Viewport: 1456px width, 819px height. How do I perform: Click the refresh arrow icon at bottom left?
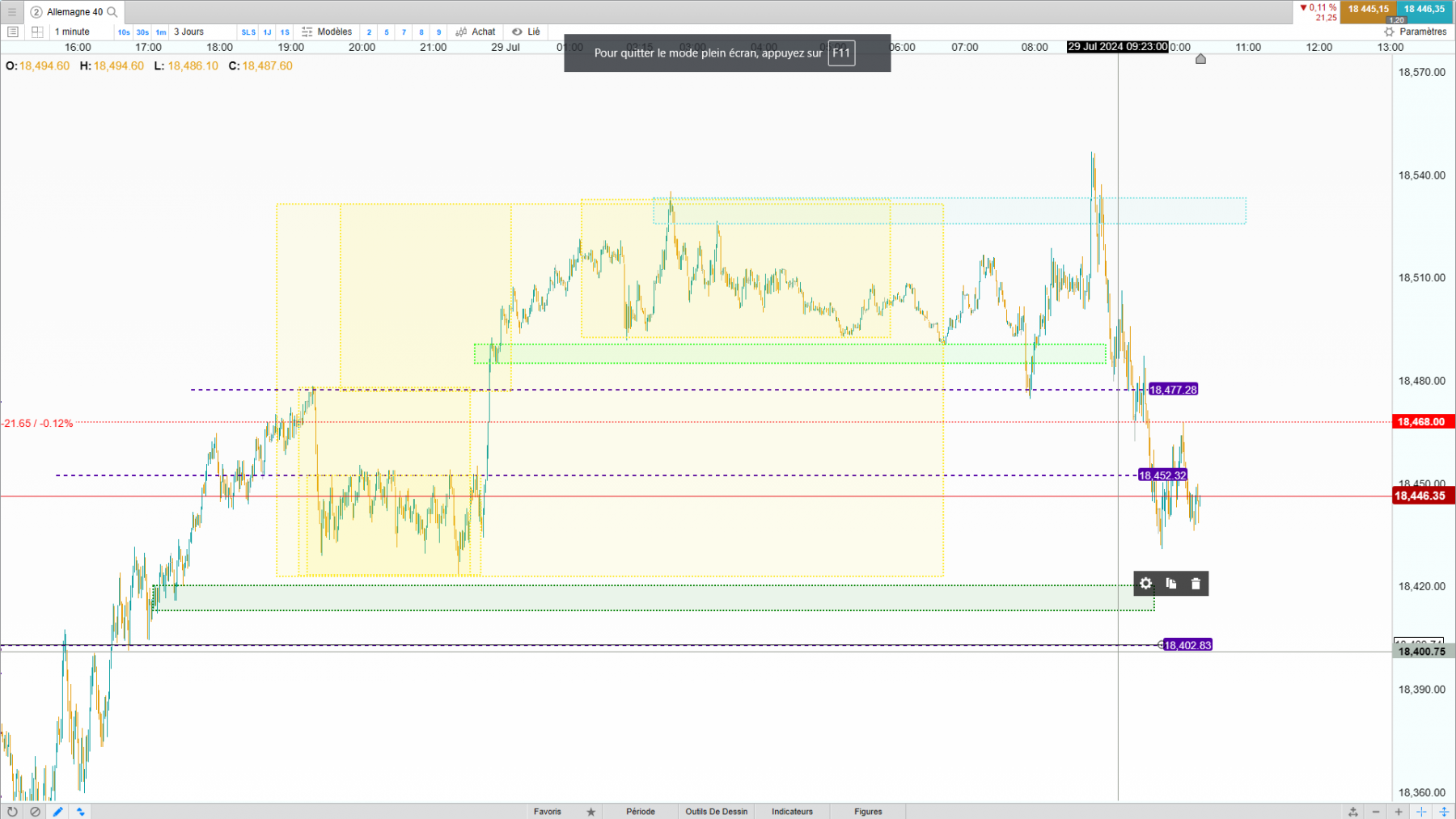point(12,812)
